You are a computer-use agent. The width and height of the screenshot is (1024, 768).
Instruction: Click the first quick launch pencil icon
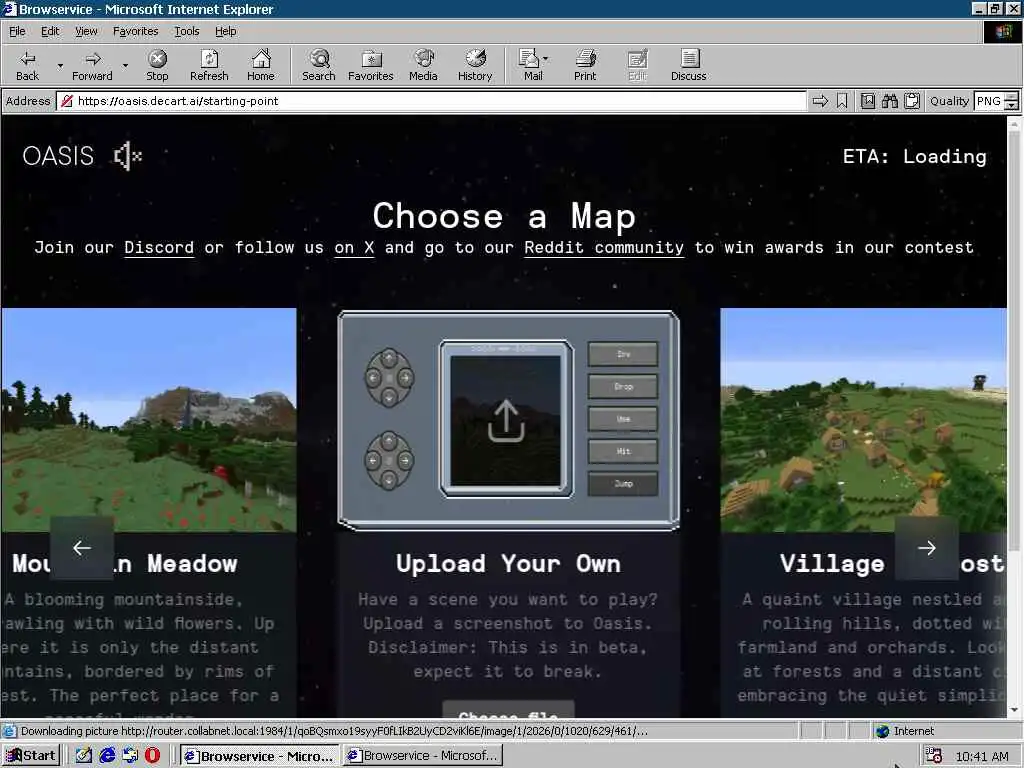click(x=84, y=756)
